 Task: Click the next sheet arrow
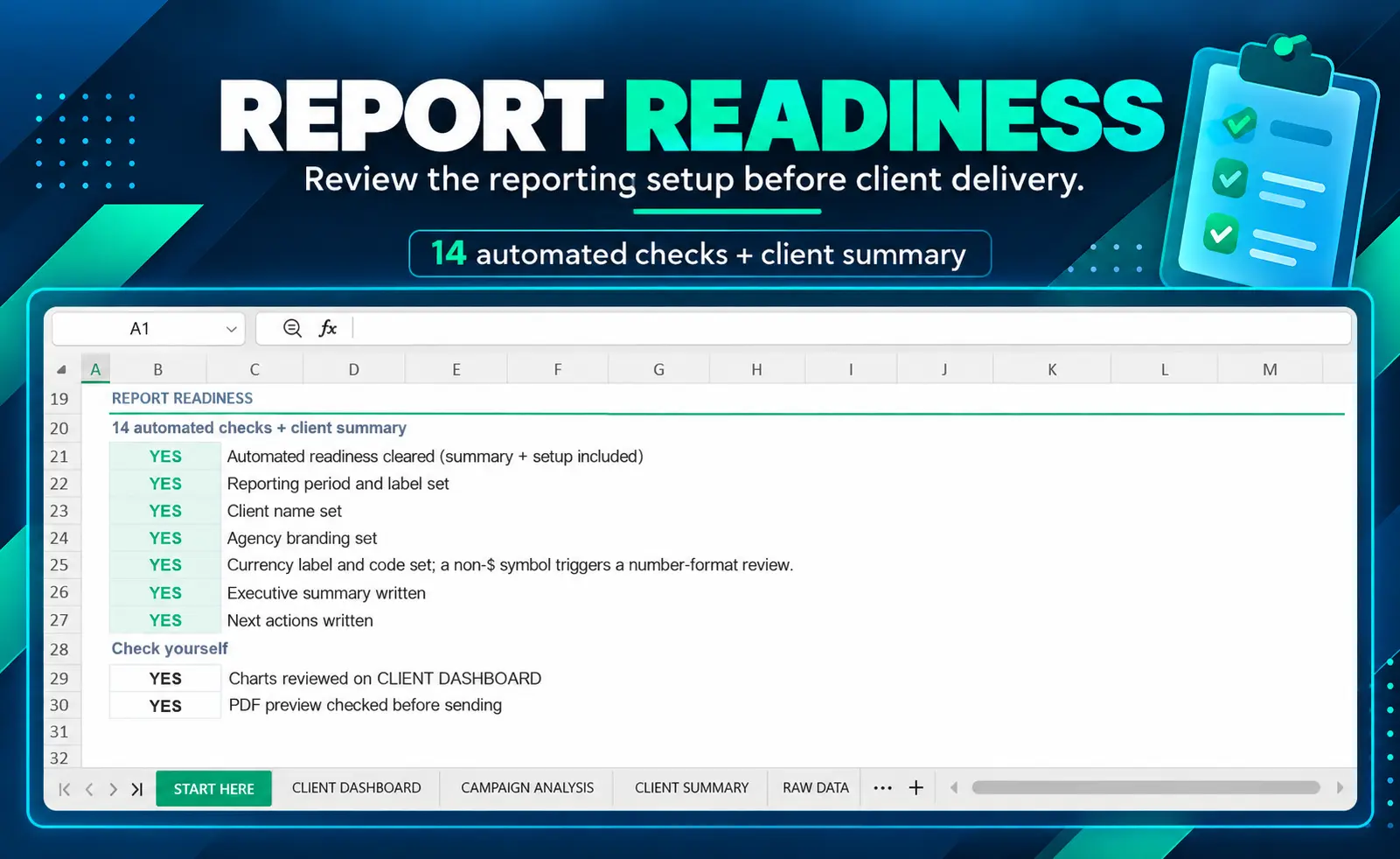[113, 789]
